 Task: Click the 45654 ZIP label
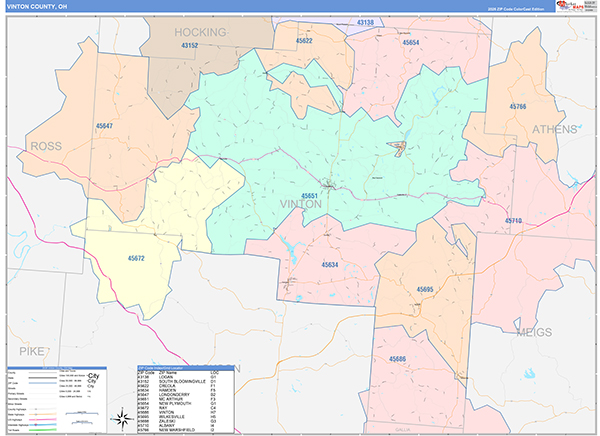(411, 42)
